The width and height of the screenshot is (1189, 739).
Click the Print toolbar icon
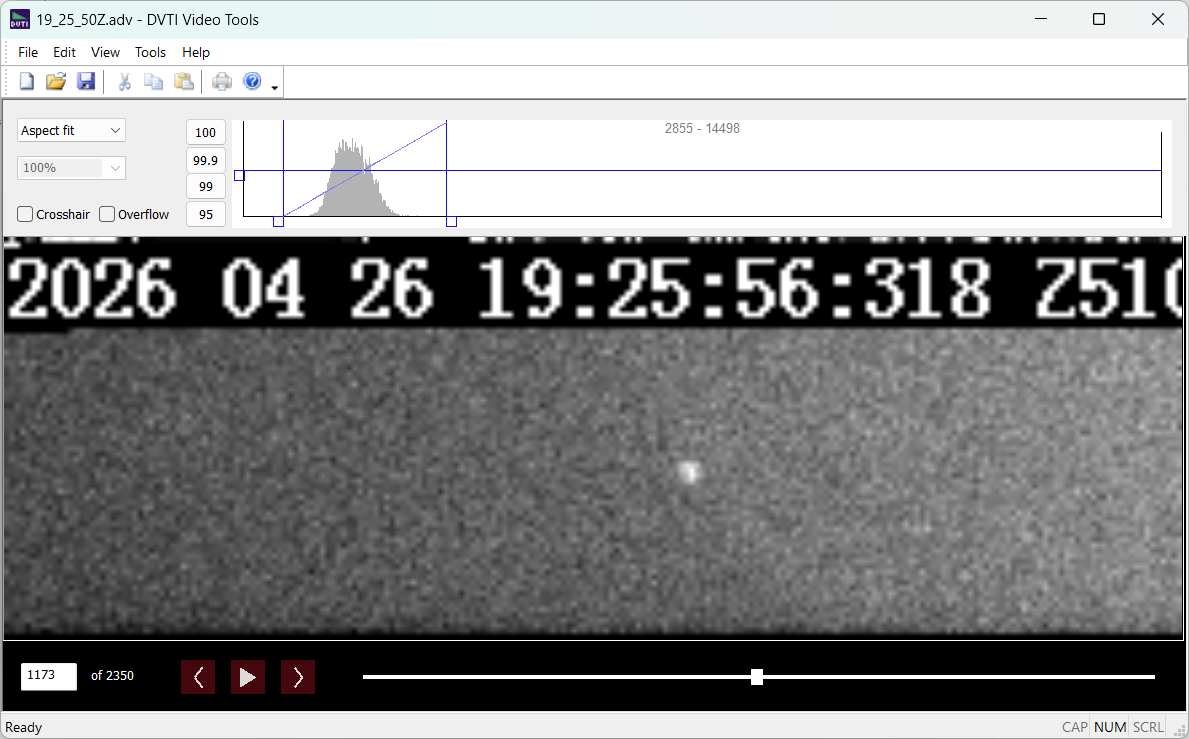[x=222, y=81]
